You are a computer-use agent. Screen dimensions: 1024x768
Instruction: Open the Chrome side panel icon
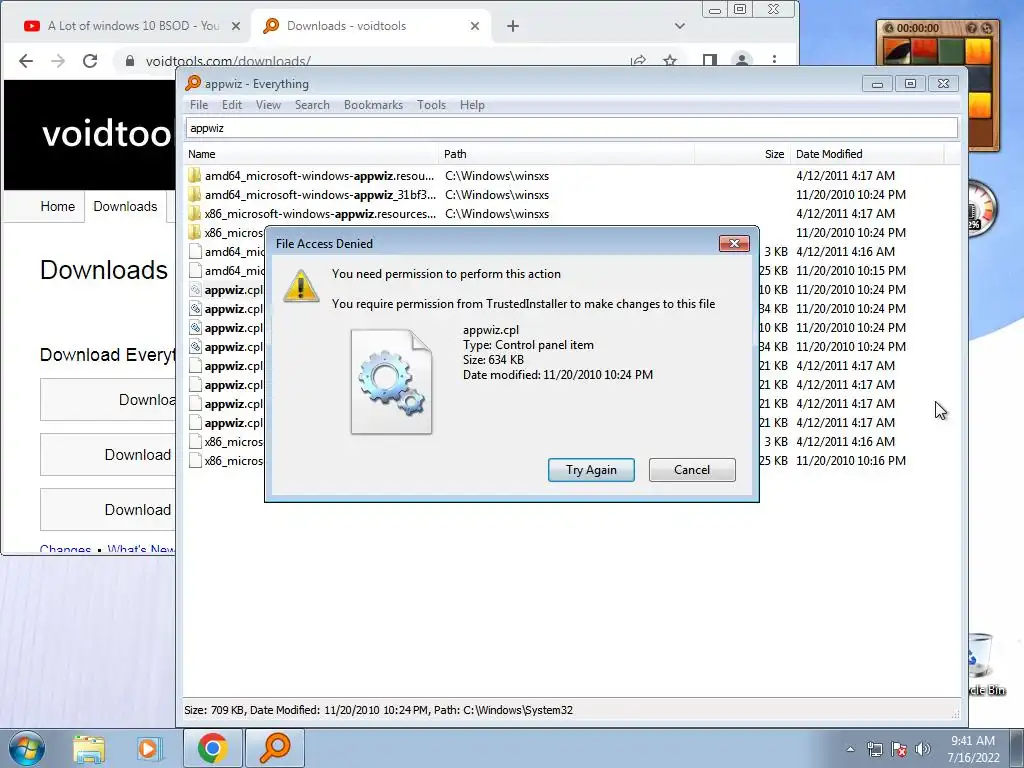point(710,61)
